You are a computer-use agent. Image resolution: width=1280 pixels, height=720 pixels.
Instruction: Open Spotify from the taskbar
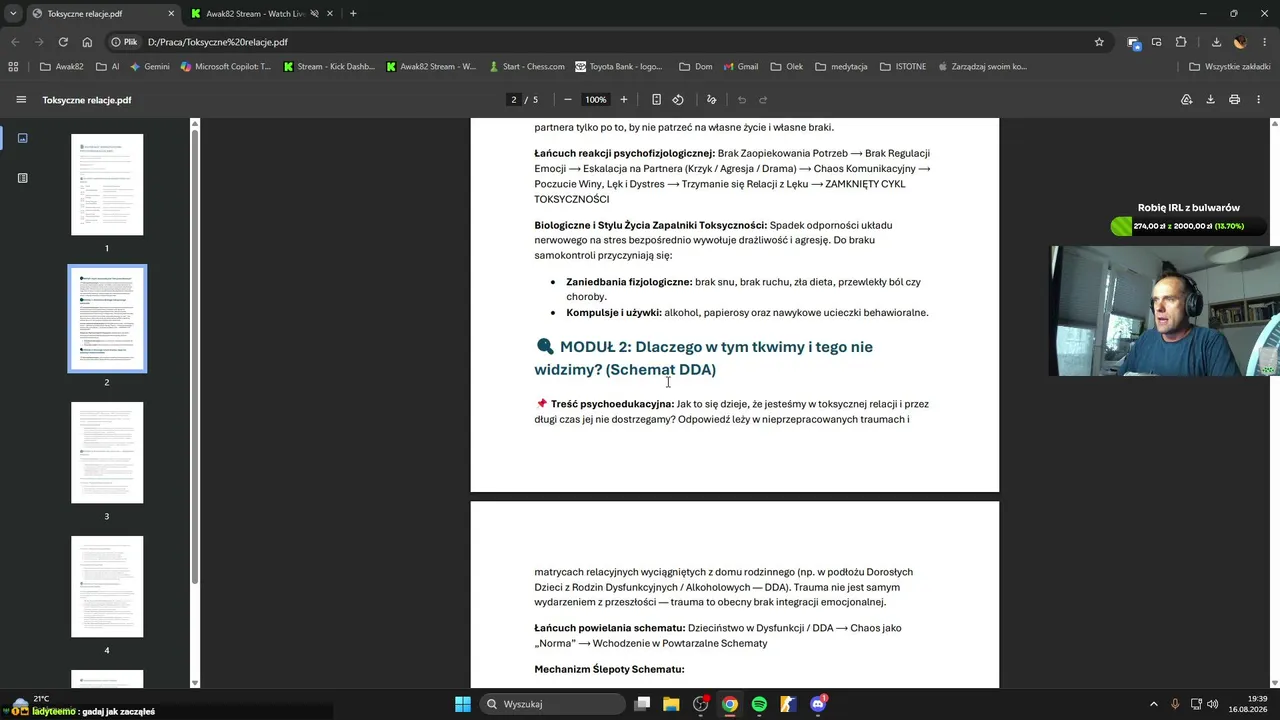pos(759,704)
